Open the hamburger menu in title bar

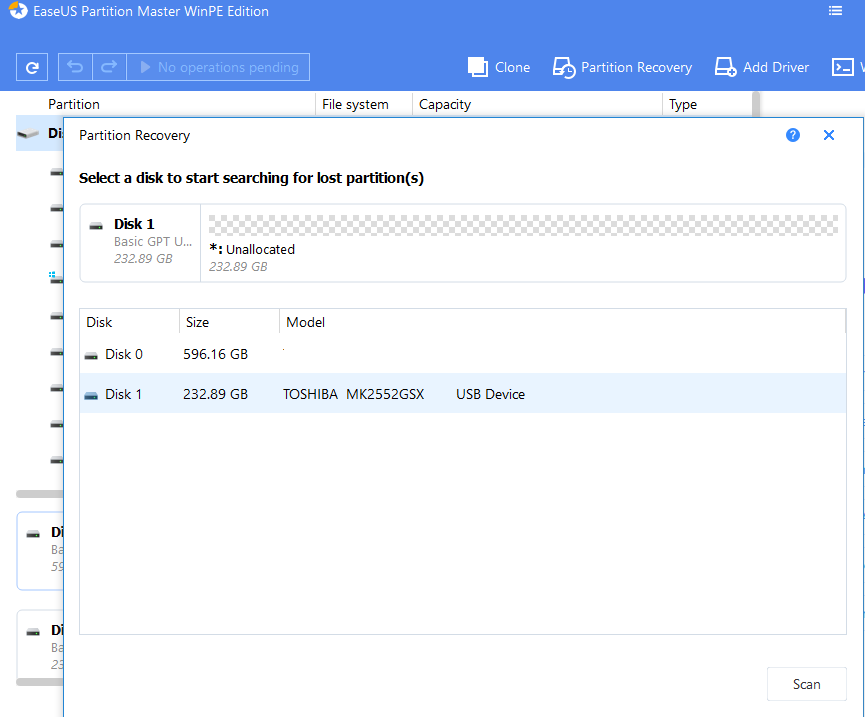[x=835, y=10]
